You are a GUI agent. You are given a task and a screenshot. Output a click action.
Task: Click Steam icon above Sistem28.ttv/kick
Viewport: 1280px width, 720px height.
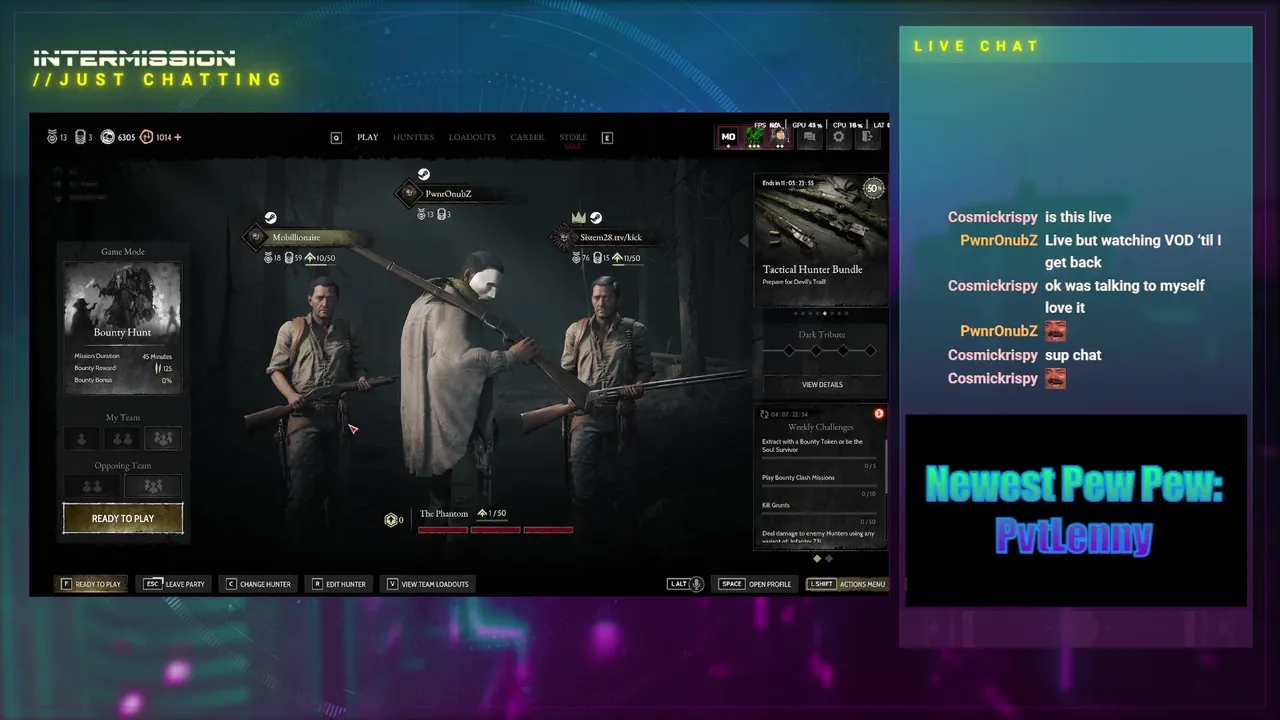(596, 218)
